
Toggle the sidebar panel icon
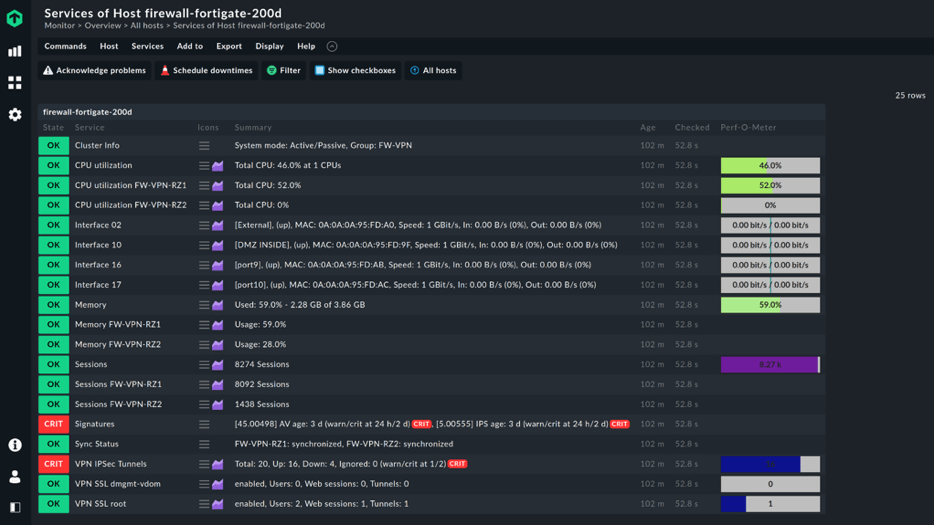15,507
